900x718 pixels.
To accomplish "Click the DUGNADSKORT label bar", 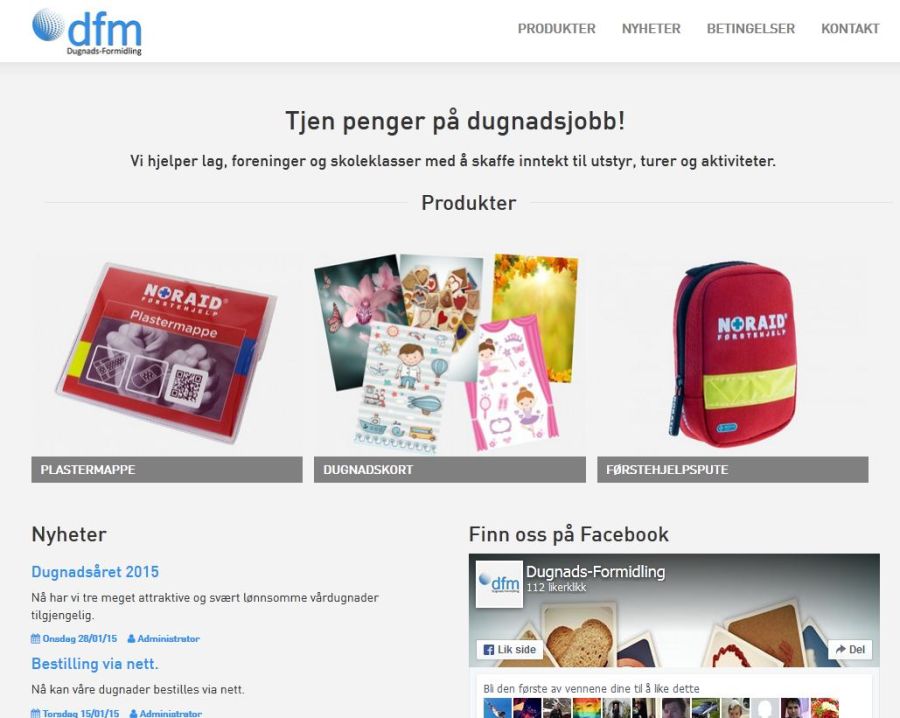I will point(449,469).
